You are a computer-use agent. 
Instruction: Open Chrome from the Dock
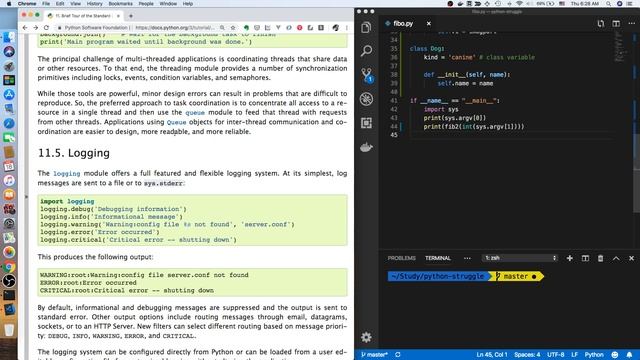pyautogui.click(x=9, y=267)
